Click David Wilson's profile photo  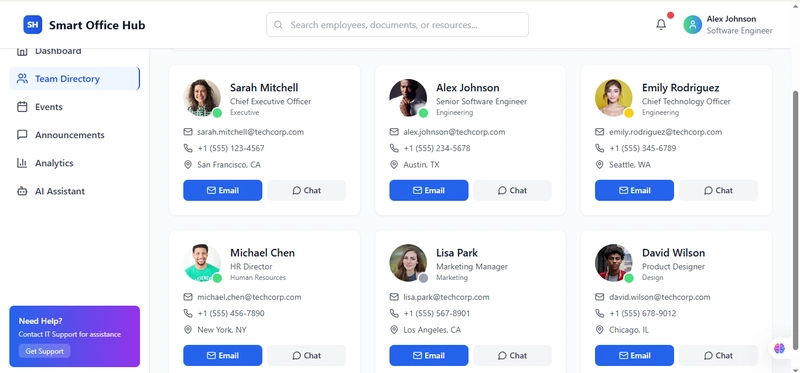pyautogui.click(x=614, y=263)
